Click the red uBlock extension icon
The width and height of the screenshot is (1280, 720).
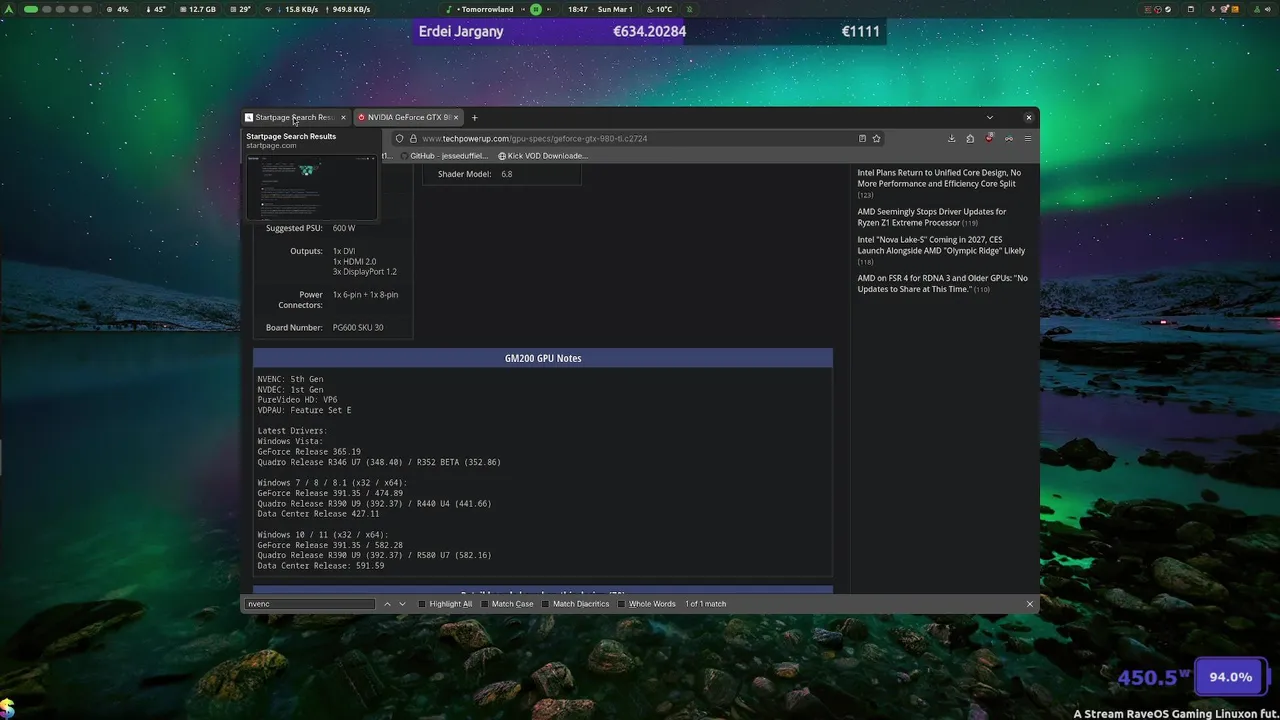click(x=989, y=138)
